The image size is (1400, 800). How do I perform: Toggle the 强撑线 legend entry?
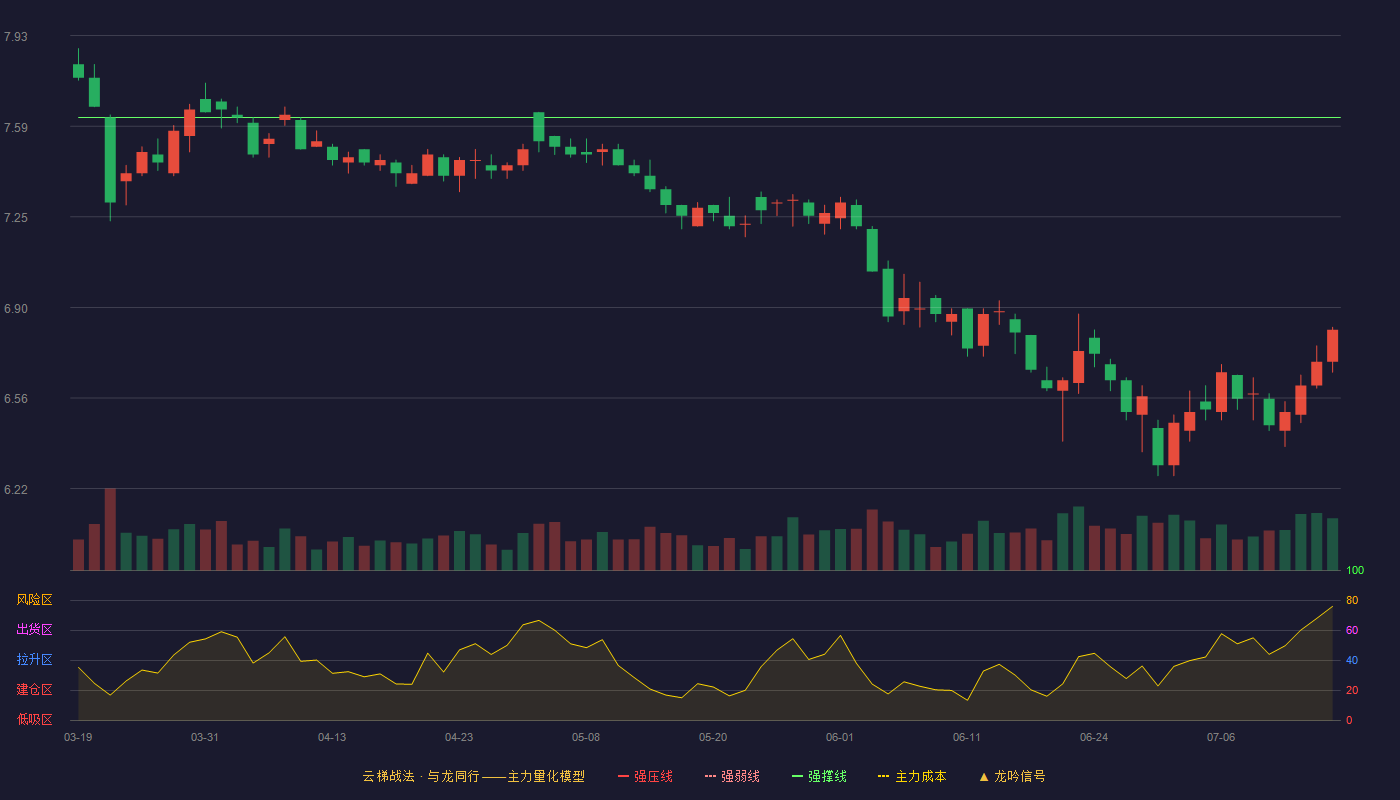(x=819, y=776)
